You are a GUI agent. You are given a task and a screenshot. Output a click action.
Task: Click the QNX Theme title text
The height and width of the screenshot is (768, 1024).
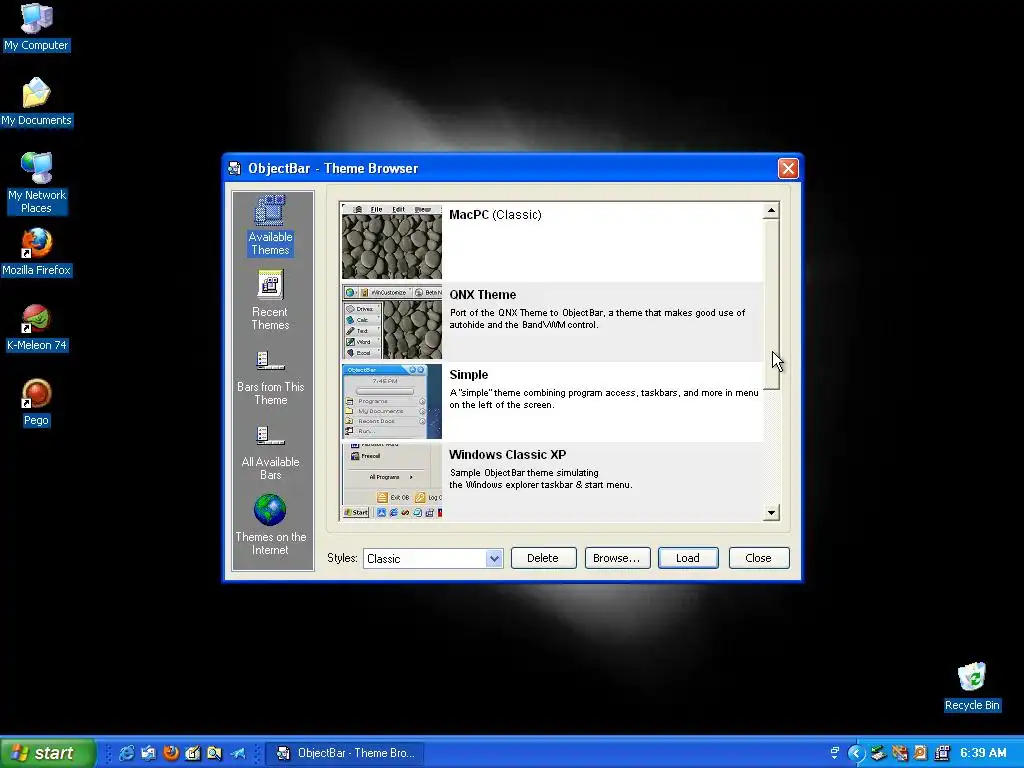[x=483, y=295]
